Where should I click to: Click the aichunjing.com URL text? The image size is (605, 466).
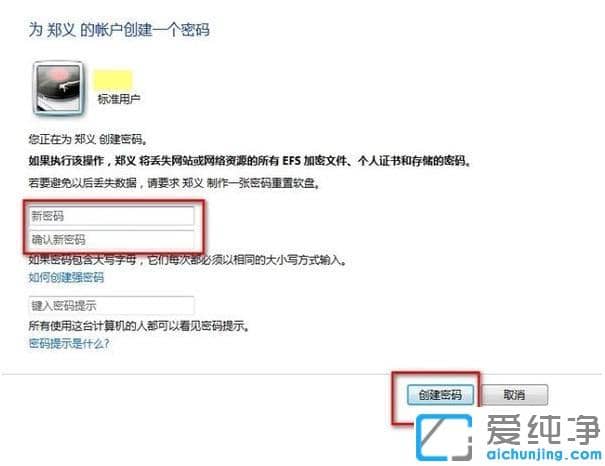click(x=544, y=454)
